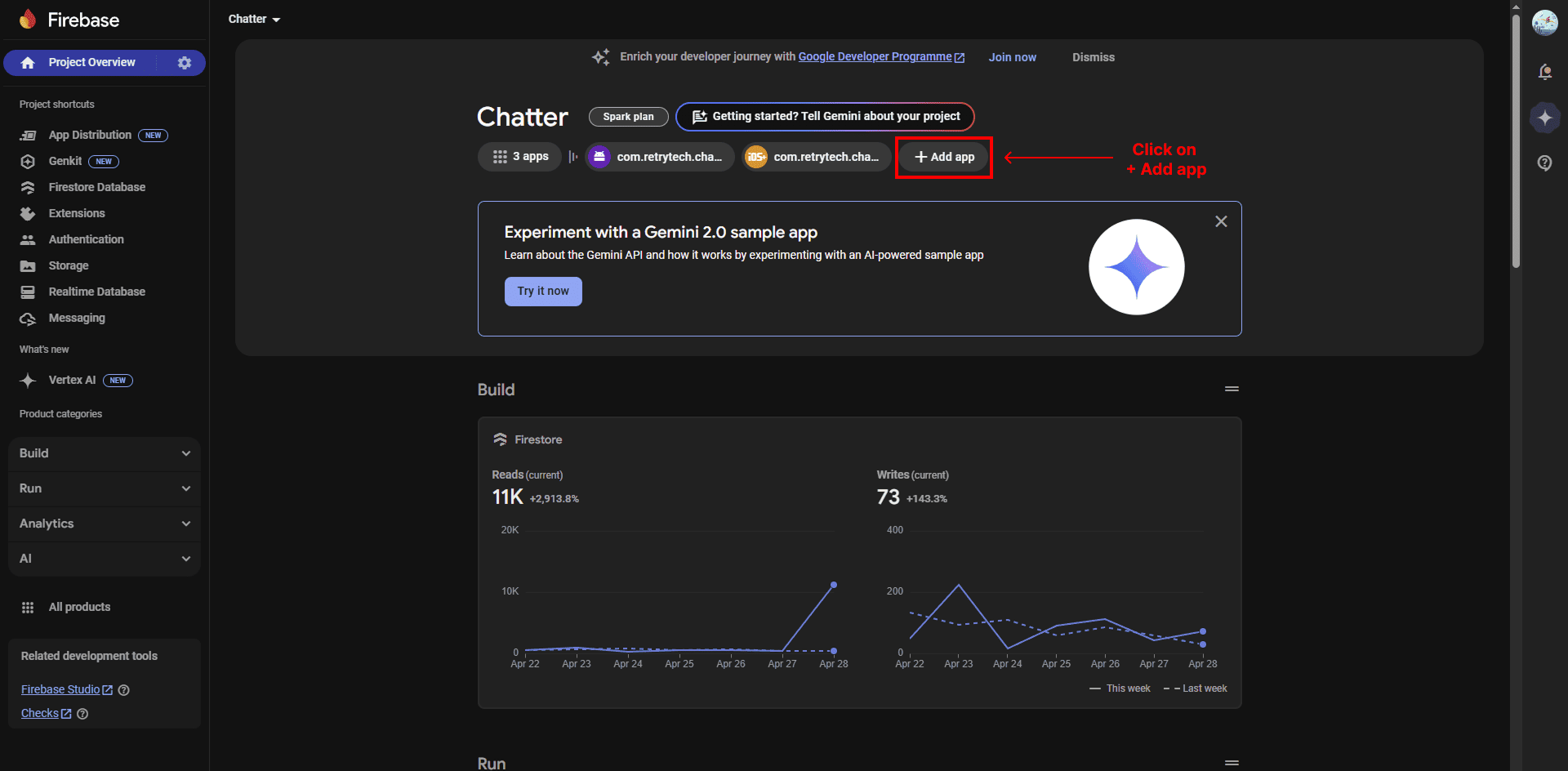This screenshot has height=771, width=1568.
Task: Open the Gemini assistant in the right sidebar
Action: [1545, 118]
